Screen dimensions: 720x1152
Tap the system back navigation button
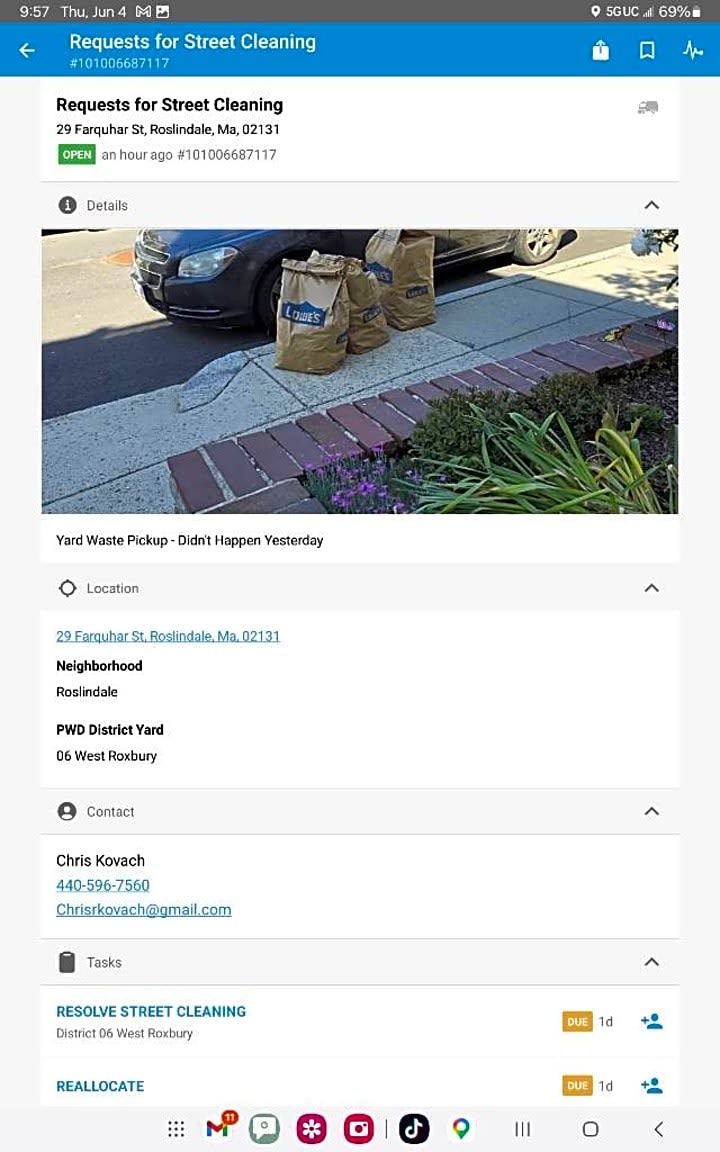(x=658, y=1128)
